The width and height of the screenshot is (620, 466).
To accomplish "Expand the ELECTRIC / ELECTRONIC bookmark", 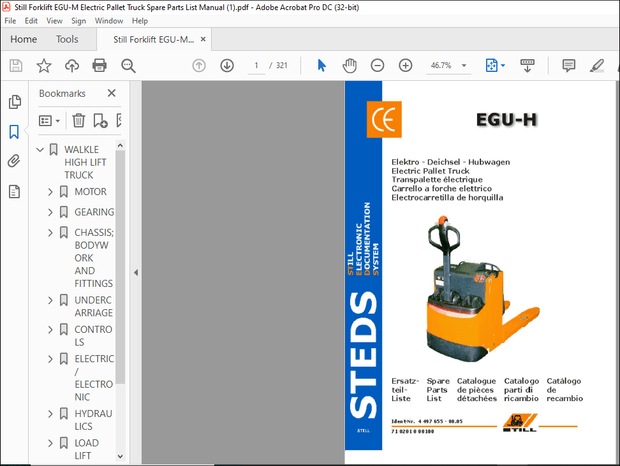I will [x=50, y=359].
